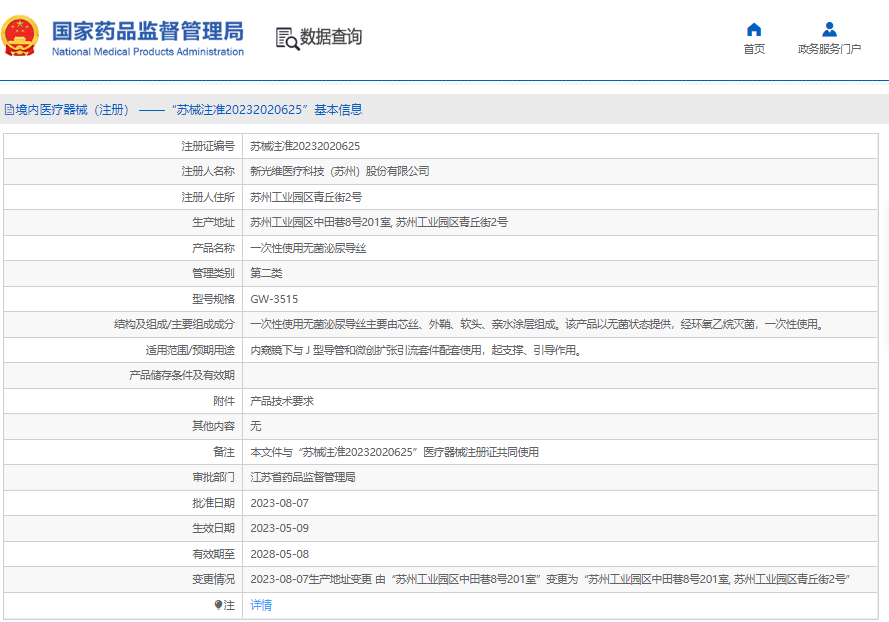Click the 变更情况 label
Viewport: 889px width, 622px height.
click(213, 579)
